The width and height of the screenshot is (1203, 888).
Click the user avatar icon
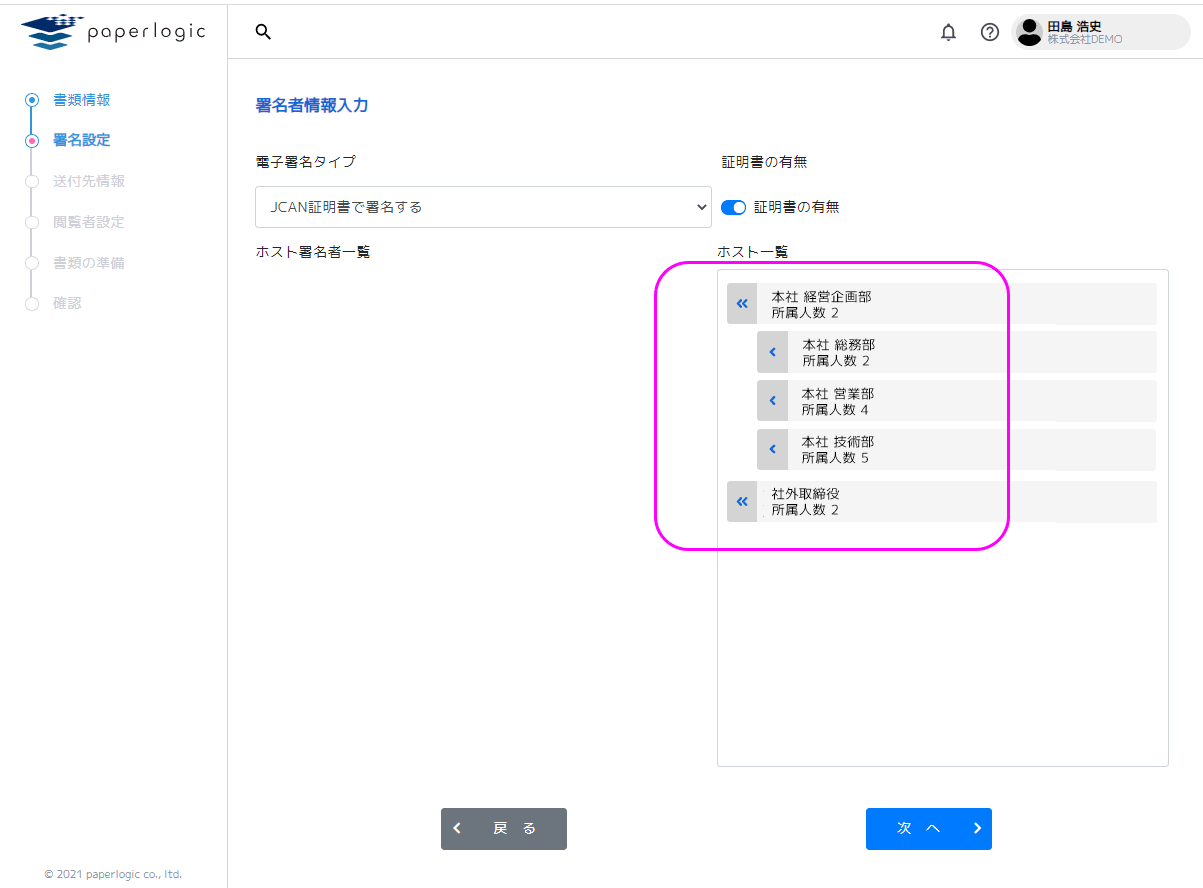pos(1029,32)
